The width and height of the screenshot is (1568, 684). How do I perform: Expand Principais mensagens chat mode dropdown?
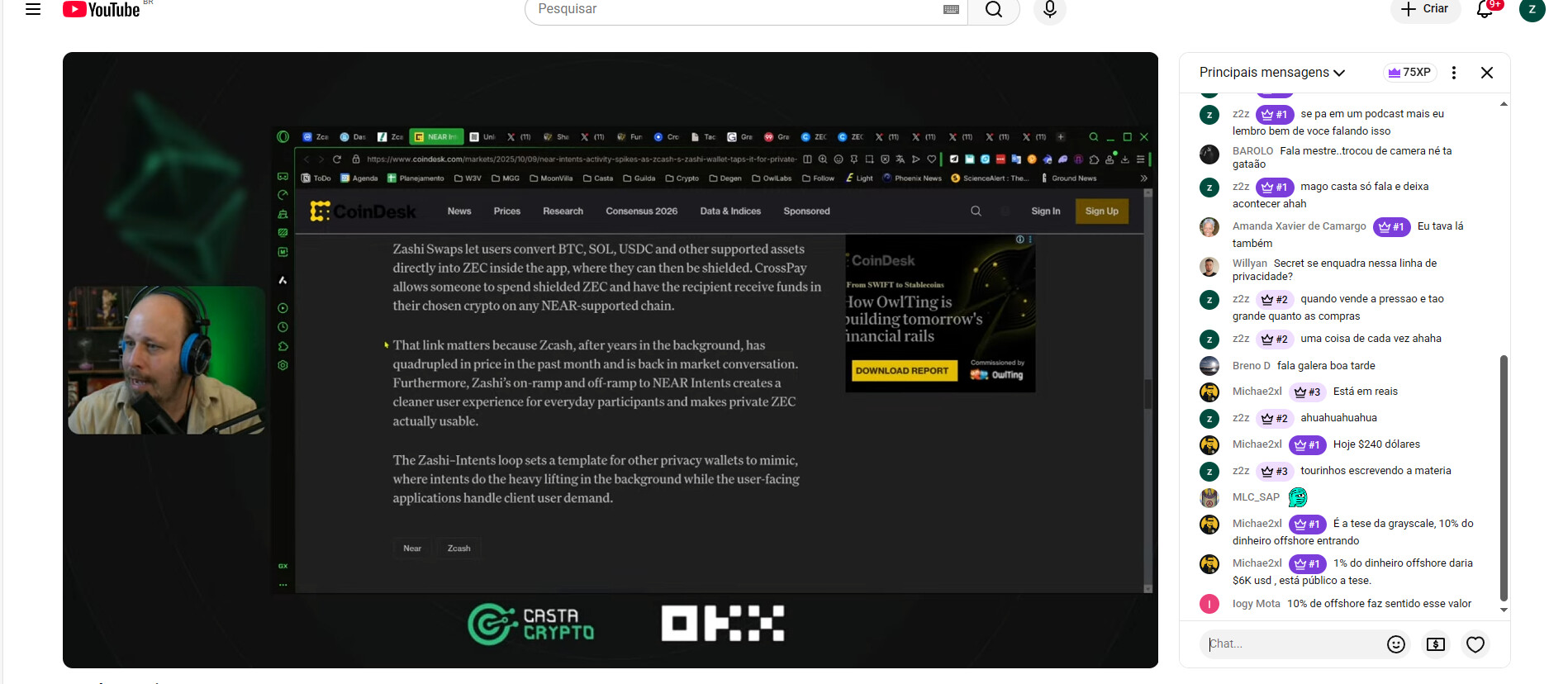coord(1272,73)
